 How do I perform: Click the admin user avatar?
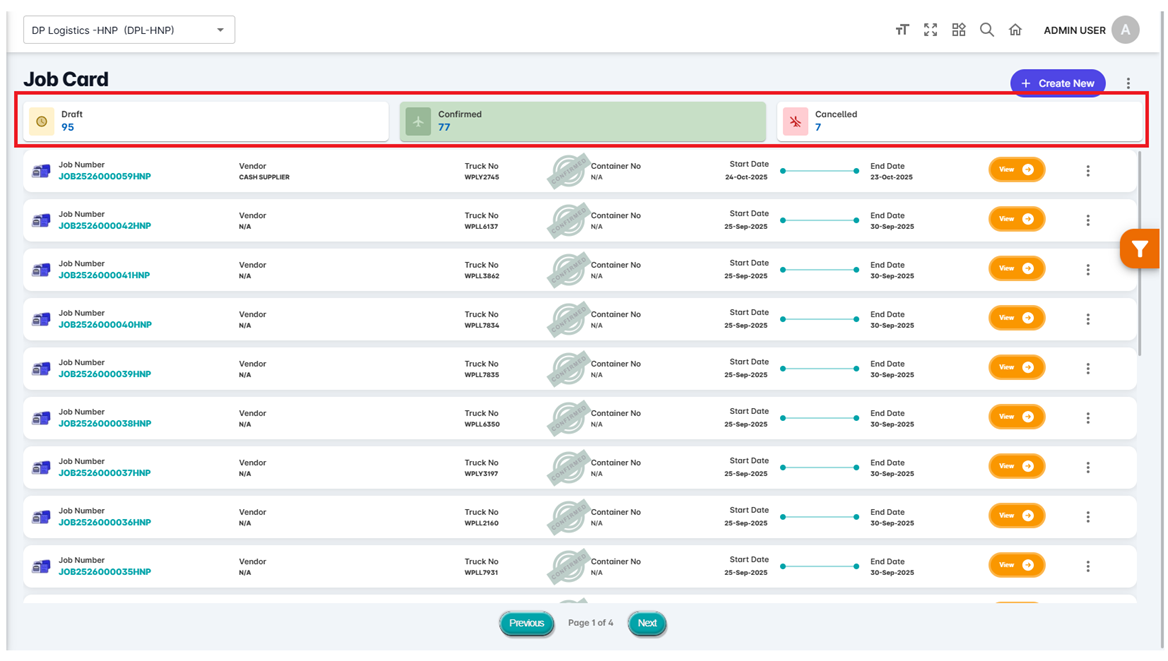1125,30
